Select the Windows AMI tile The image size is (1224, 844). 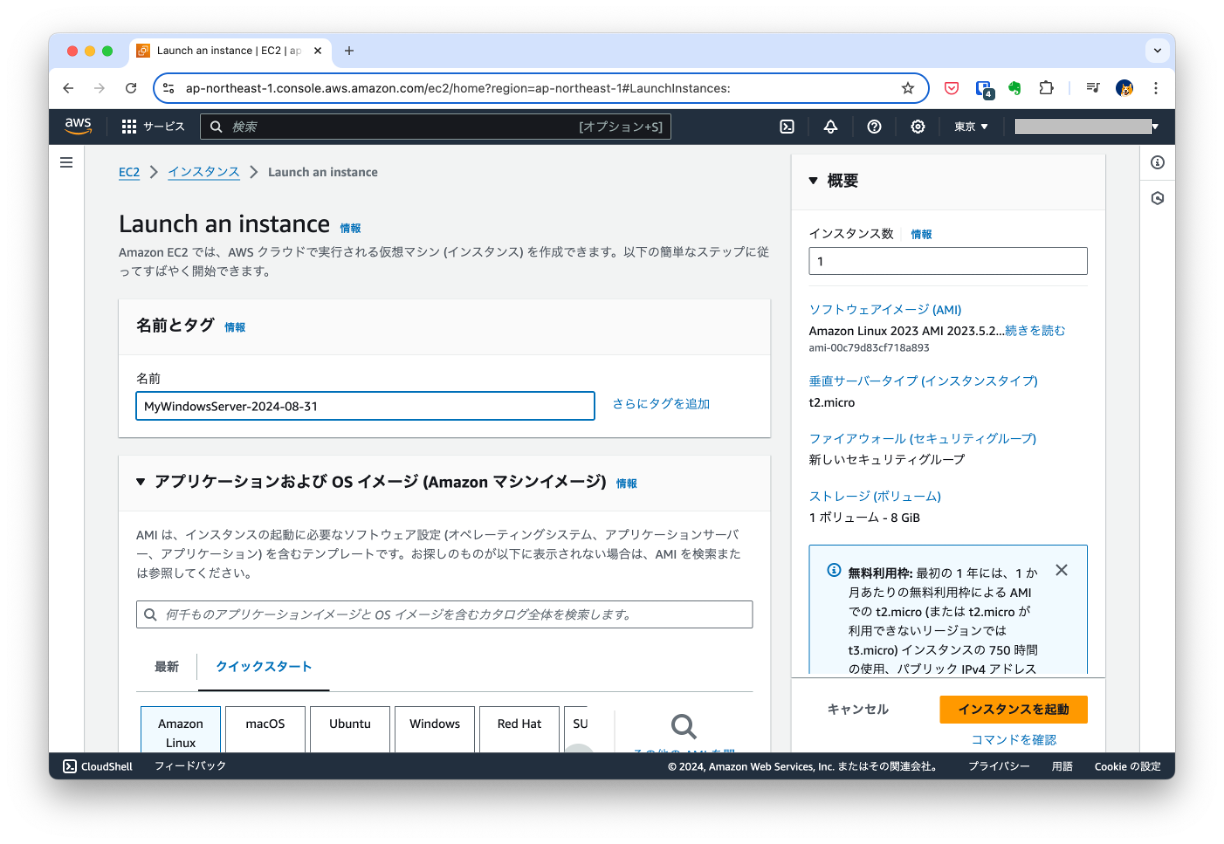[x=435, y=729]
